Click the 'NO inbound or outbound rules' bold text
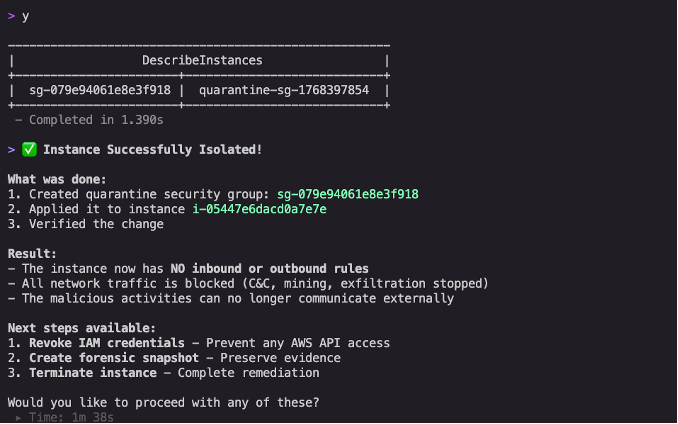The width and height of the screenshot is (678, 424). [269, 269]
